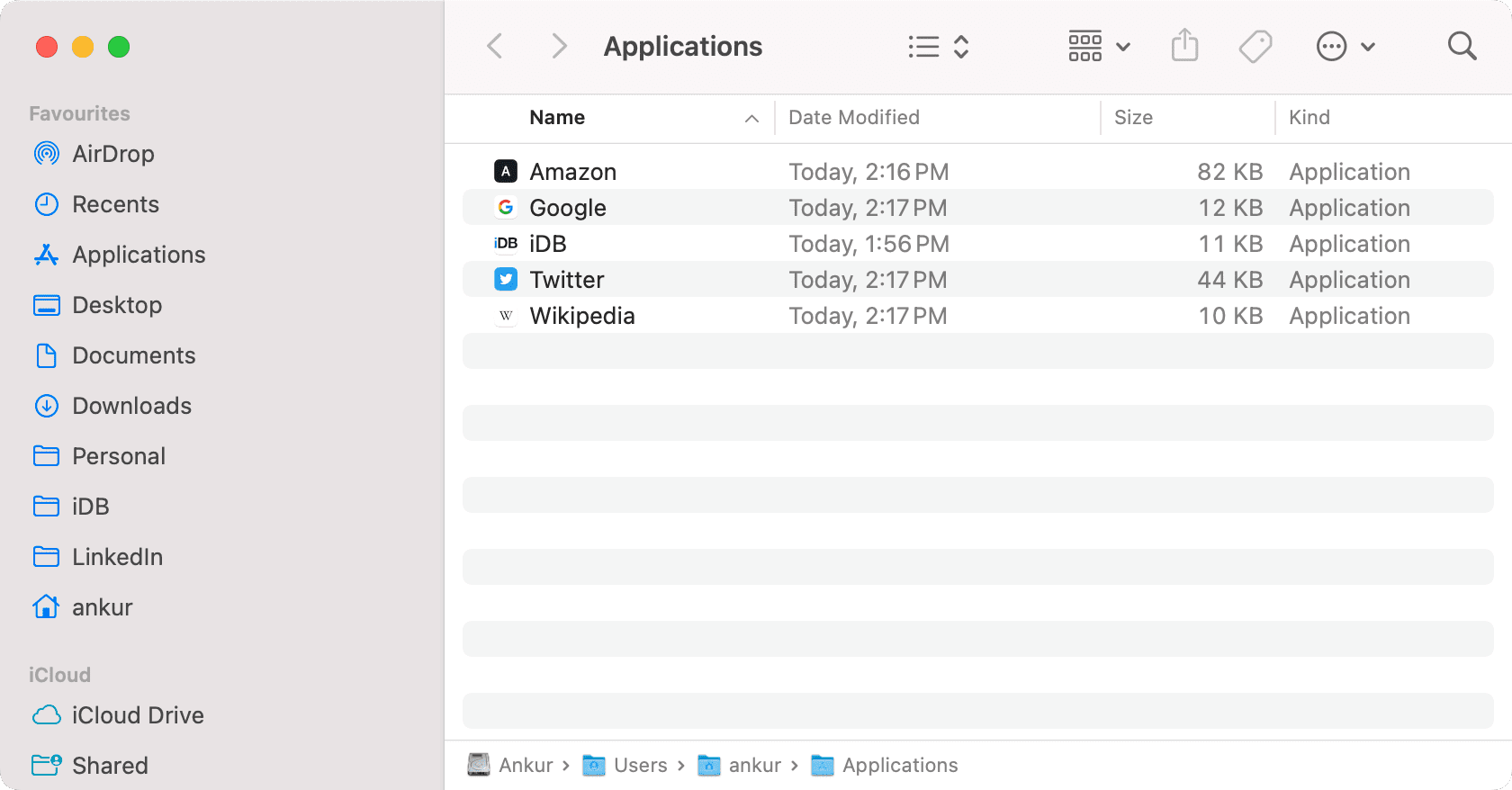This screenshot has height=790, width=1512.
Task: Click iDB's date Today, 1:56 PM
Action: click(x=868, y=244)
